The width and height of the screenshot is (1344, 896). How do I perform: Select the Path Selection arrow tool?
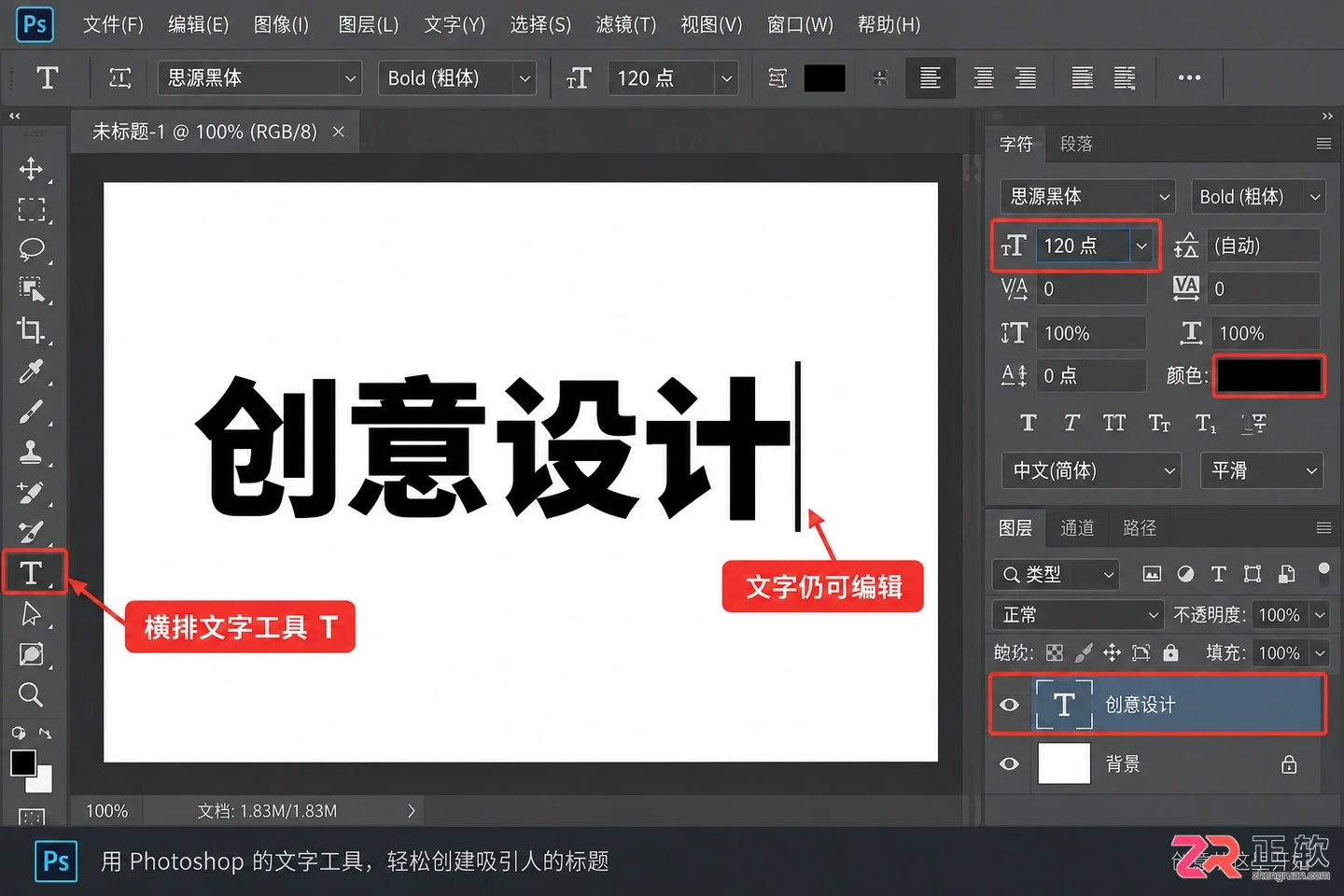[31, 614]
